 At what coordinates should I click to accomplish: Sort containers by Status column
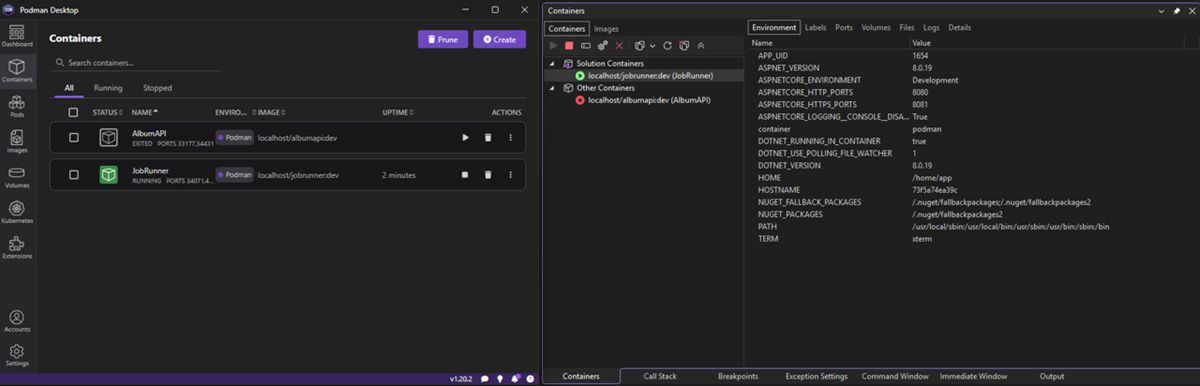(x=107, y=112)
